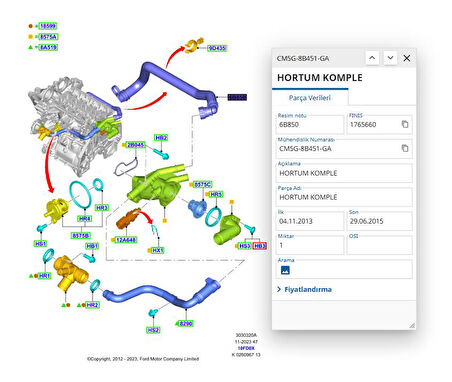Click the empty OSI field
This screenshot has height=382, width=452.
click(x=380, y=245)
